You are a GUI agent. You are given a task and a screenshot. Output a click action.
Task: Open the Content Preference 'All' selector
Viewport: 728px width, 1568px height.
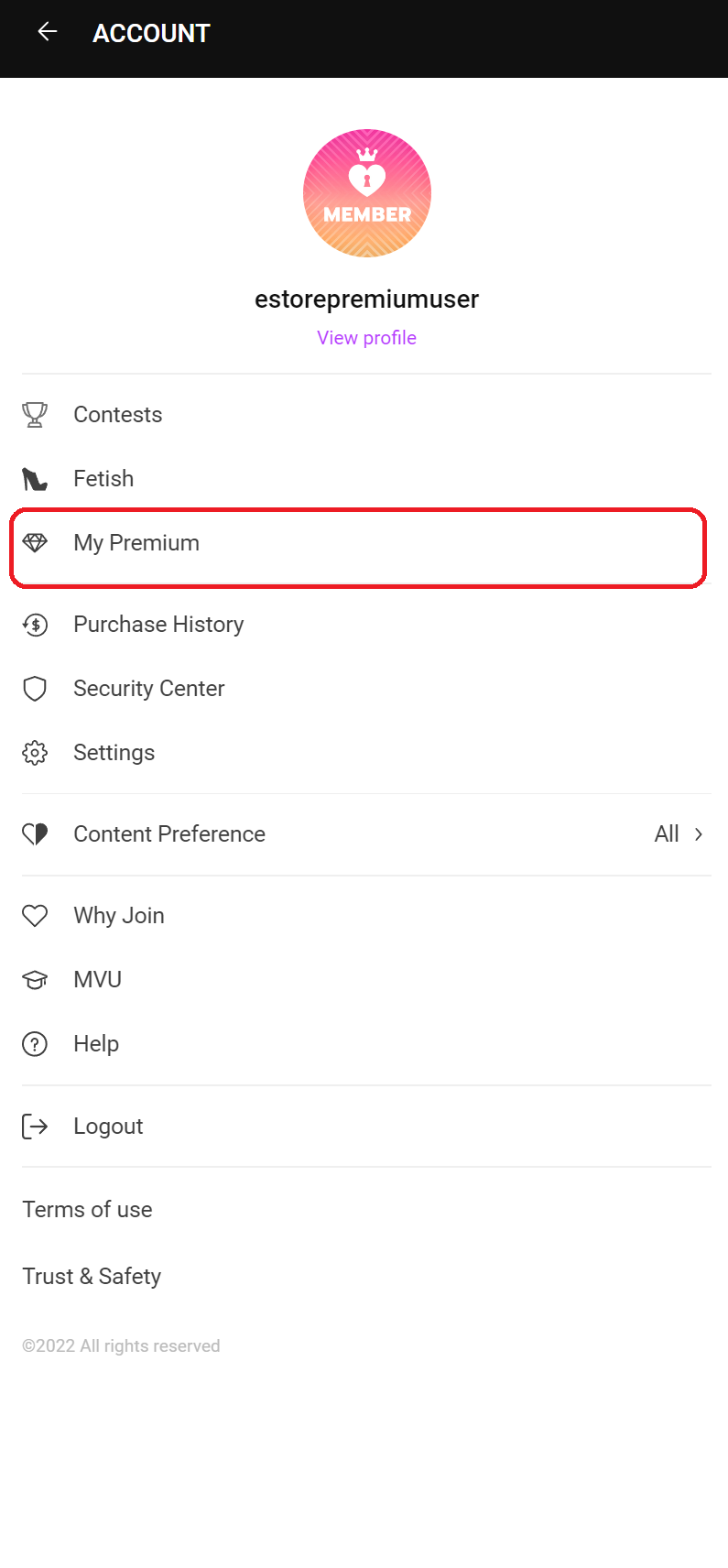tap(667, 834)
